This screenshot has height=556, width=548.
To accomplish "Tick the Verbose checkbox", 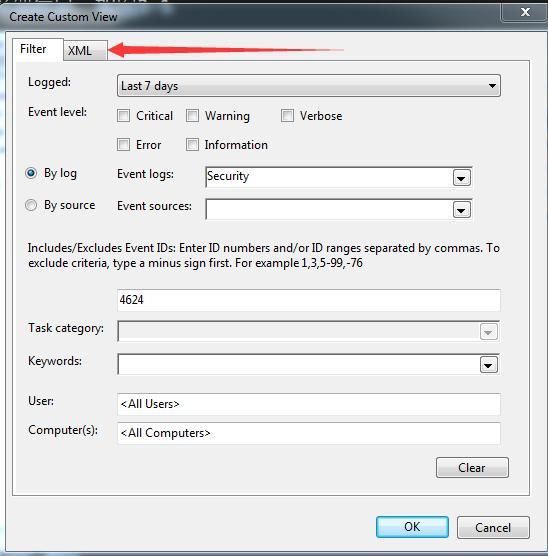I will [287, 116].
